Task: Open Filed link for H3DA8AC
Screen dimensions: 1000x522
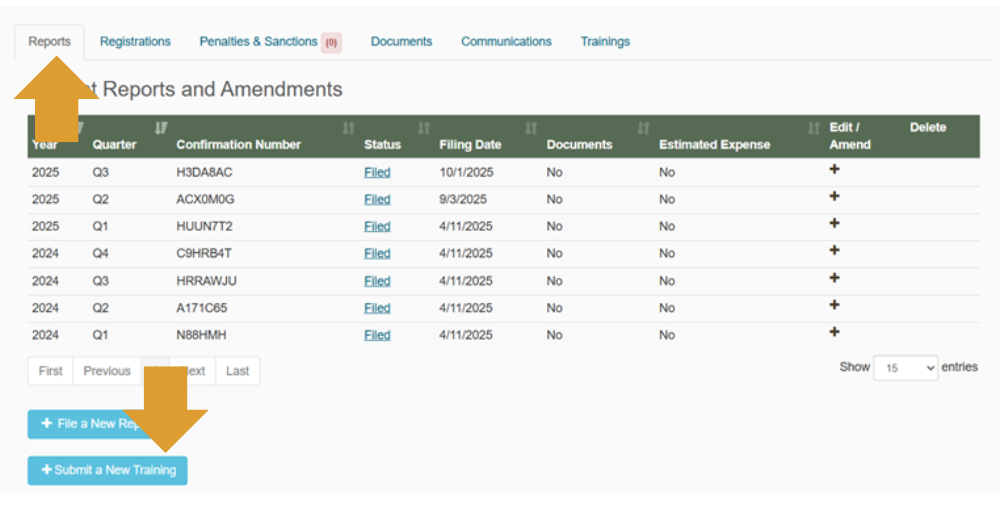Action: (377, 172)
